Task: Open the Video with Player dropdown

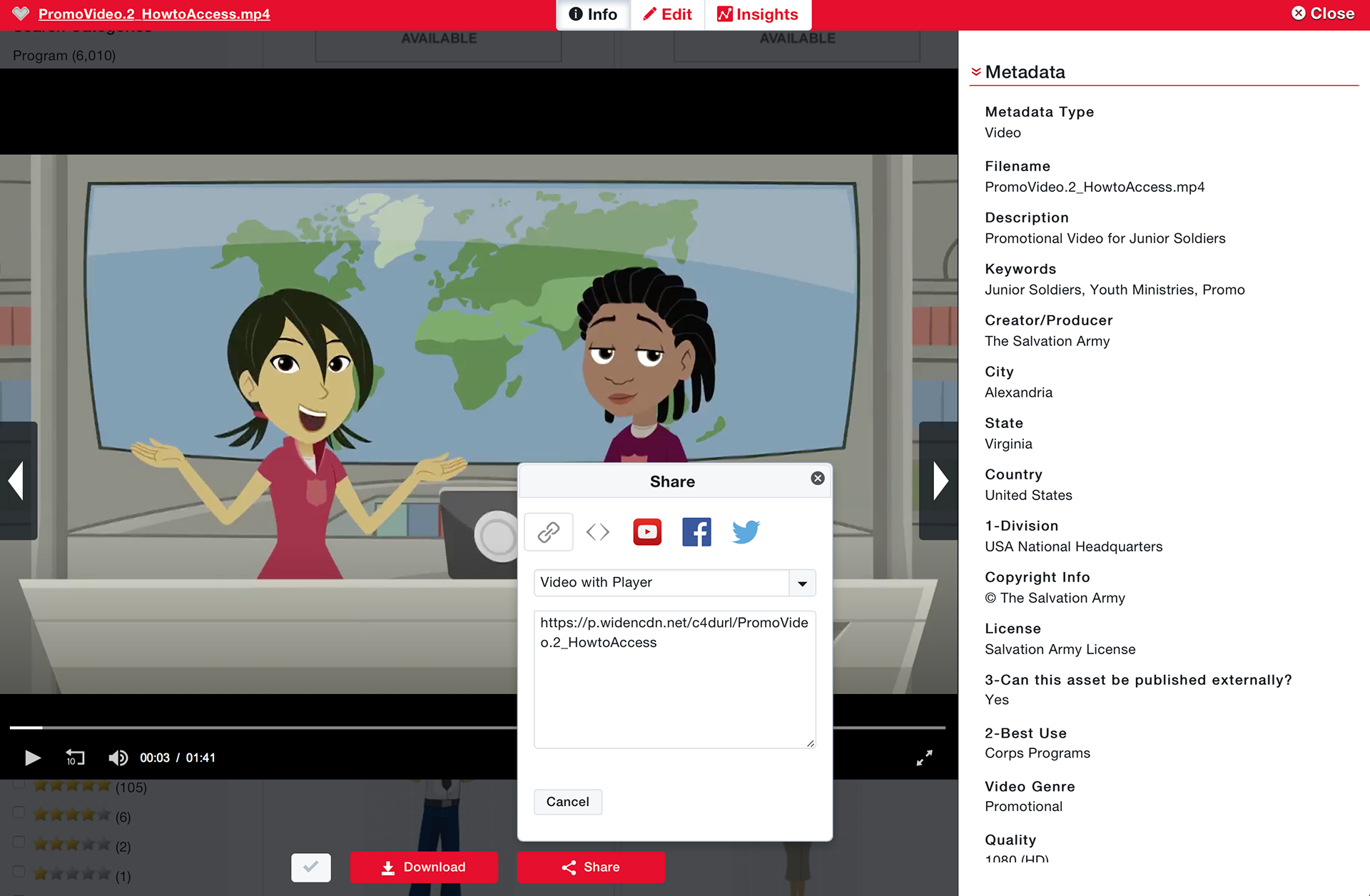Action: (674, 583)
